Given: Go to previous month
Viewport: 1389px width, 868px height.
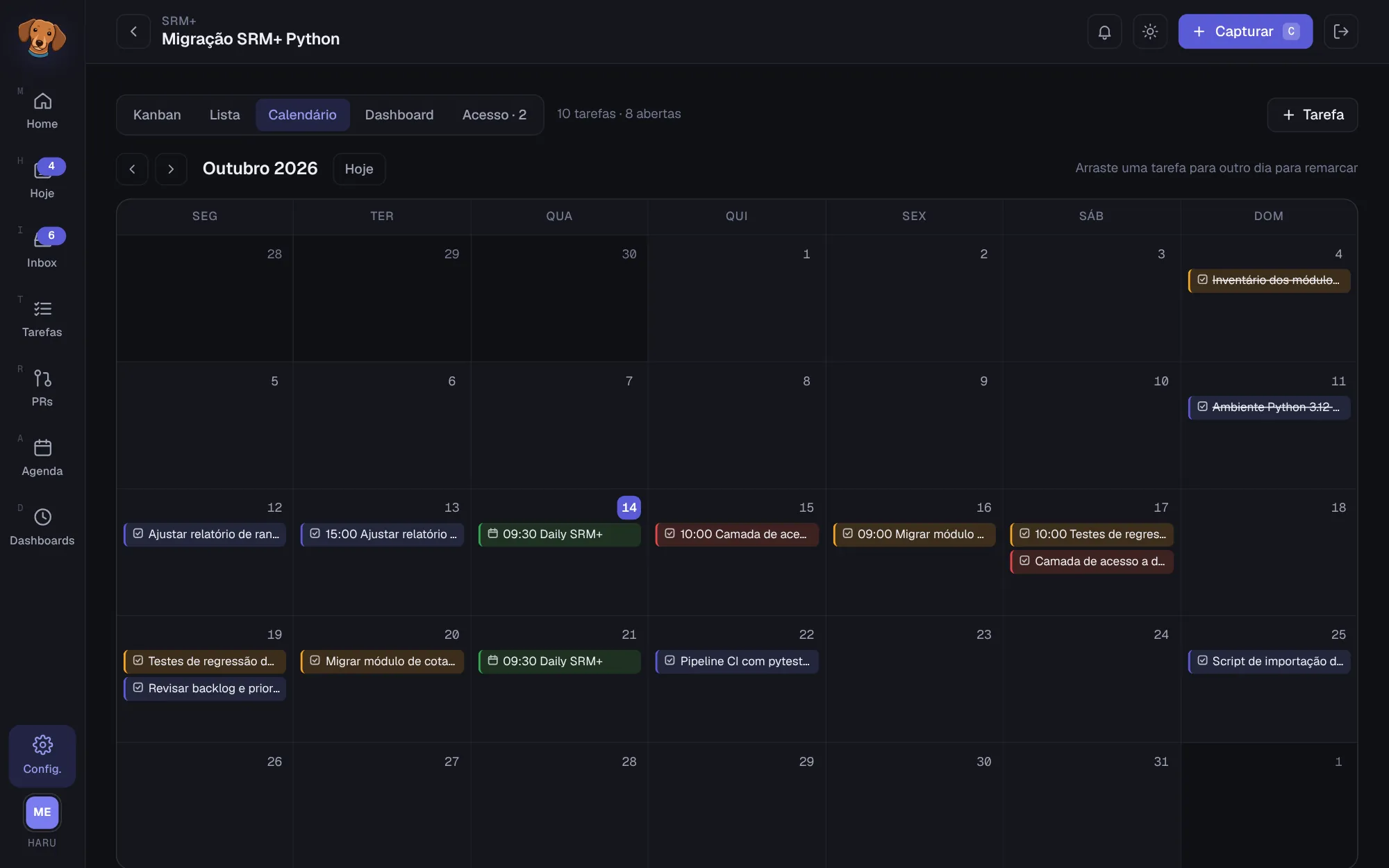Looking at the screenshot, I should coord(132,169).
